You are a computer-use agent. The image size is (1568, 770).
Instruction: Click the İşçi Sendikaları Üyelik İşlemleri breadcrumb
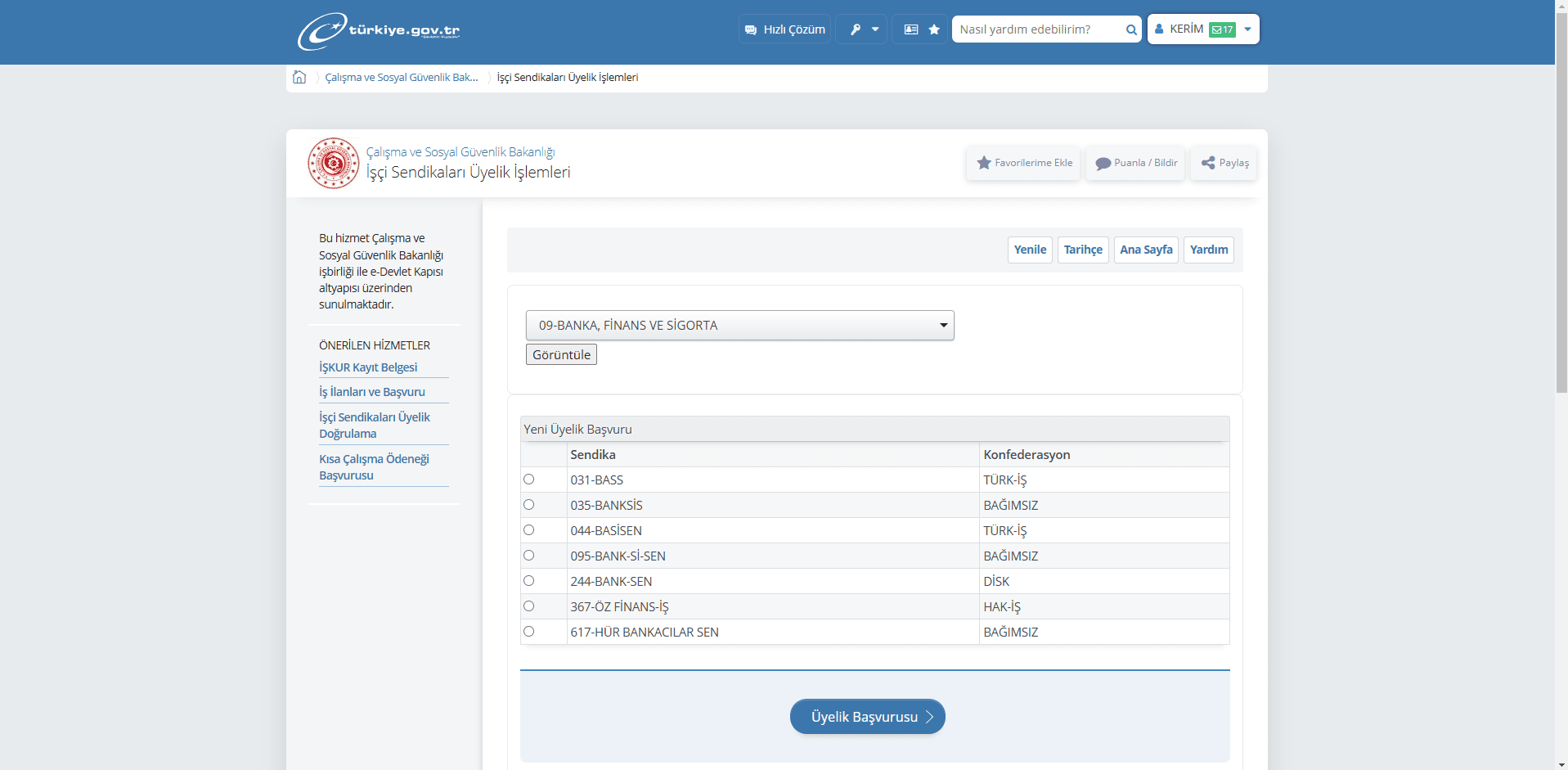tap(568, 77)
